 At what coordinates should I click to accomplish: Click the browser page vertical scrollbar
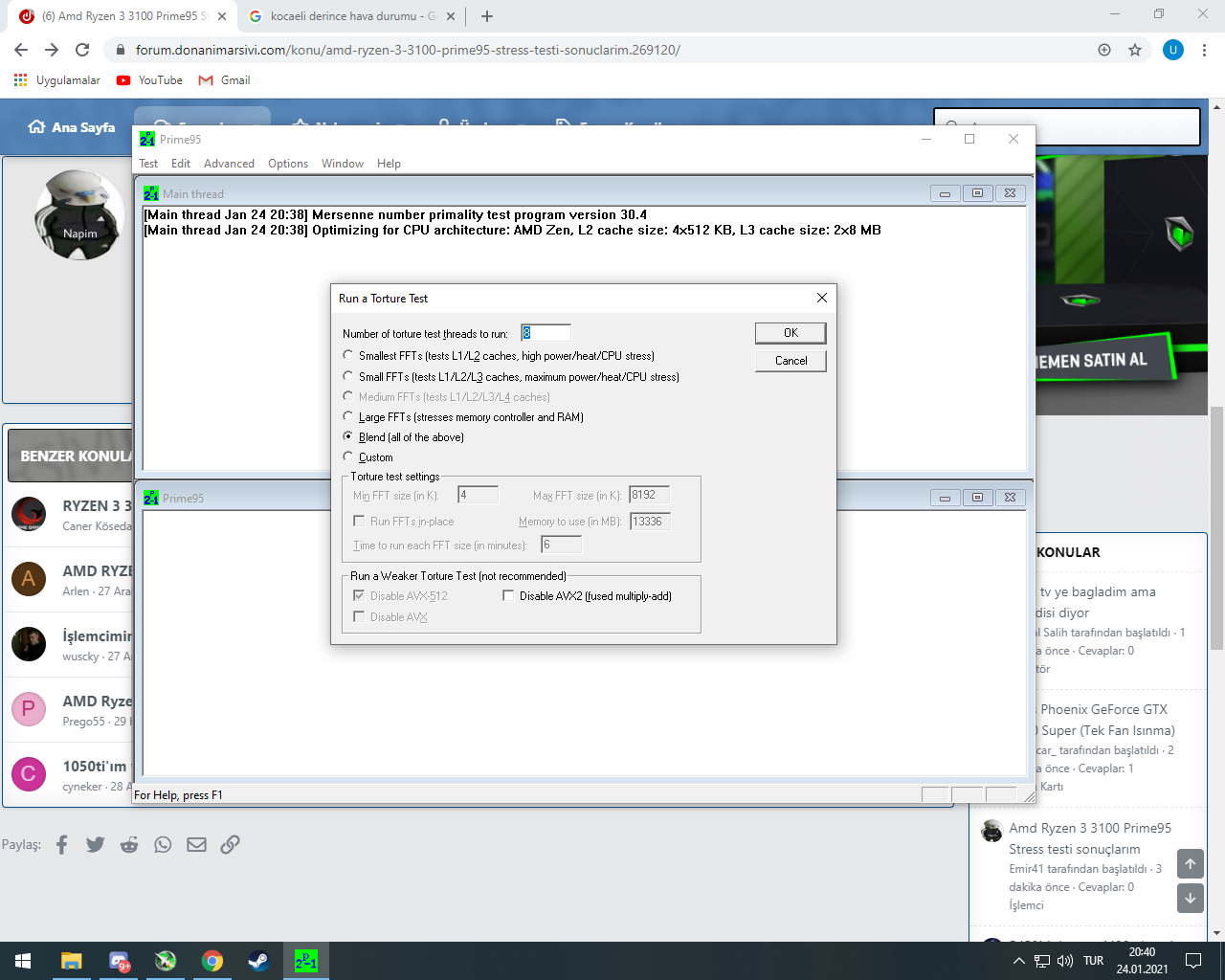click(x=1217, y=528)
